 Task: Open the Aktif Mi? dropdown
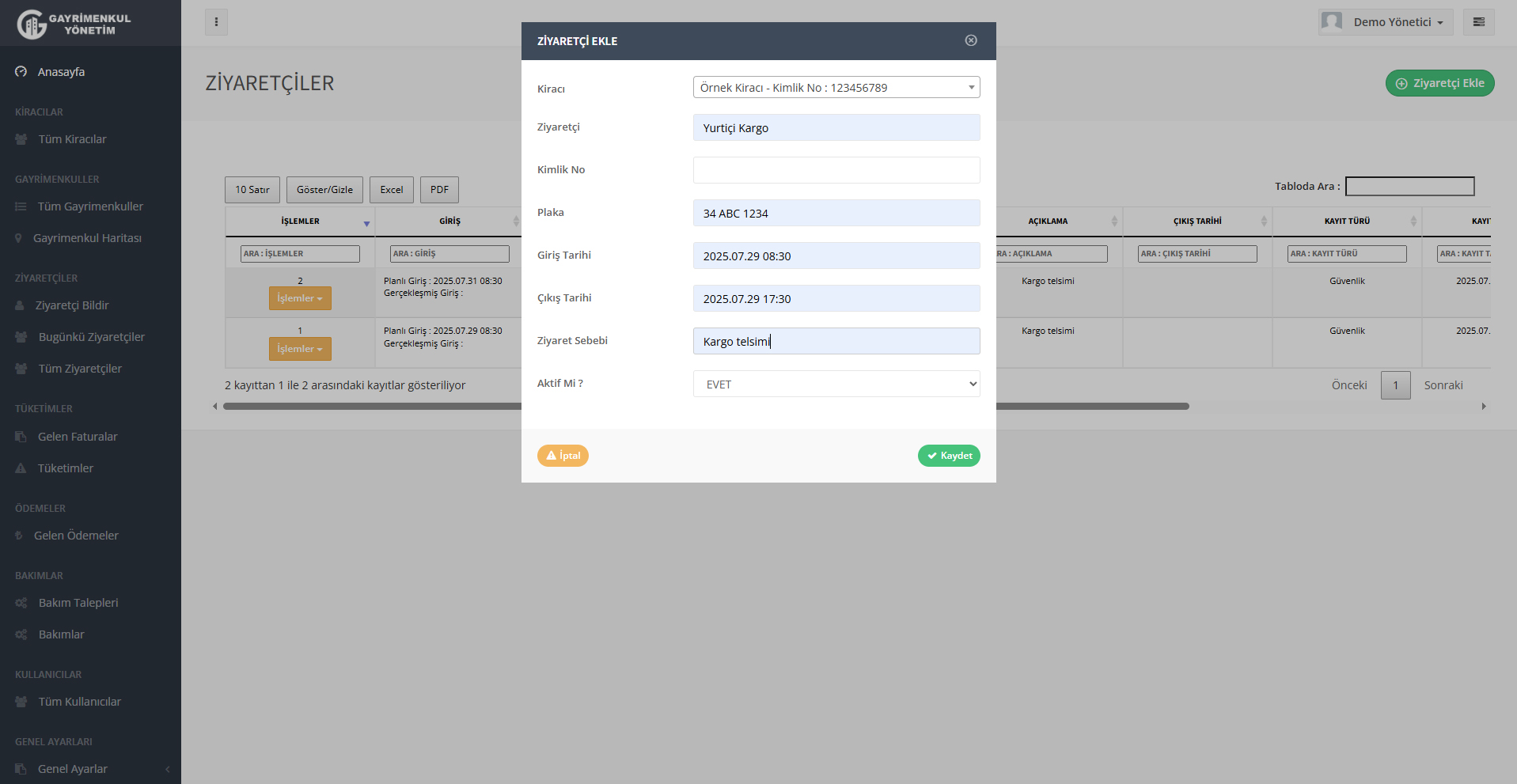click(836, 384)
